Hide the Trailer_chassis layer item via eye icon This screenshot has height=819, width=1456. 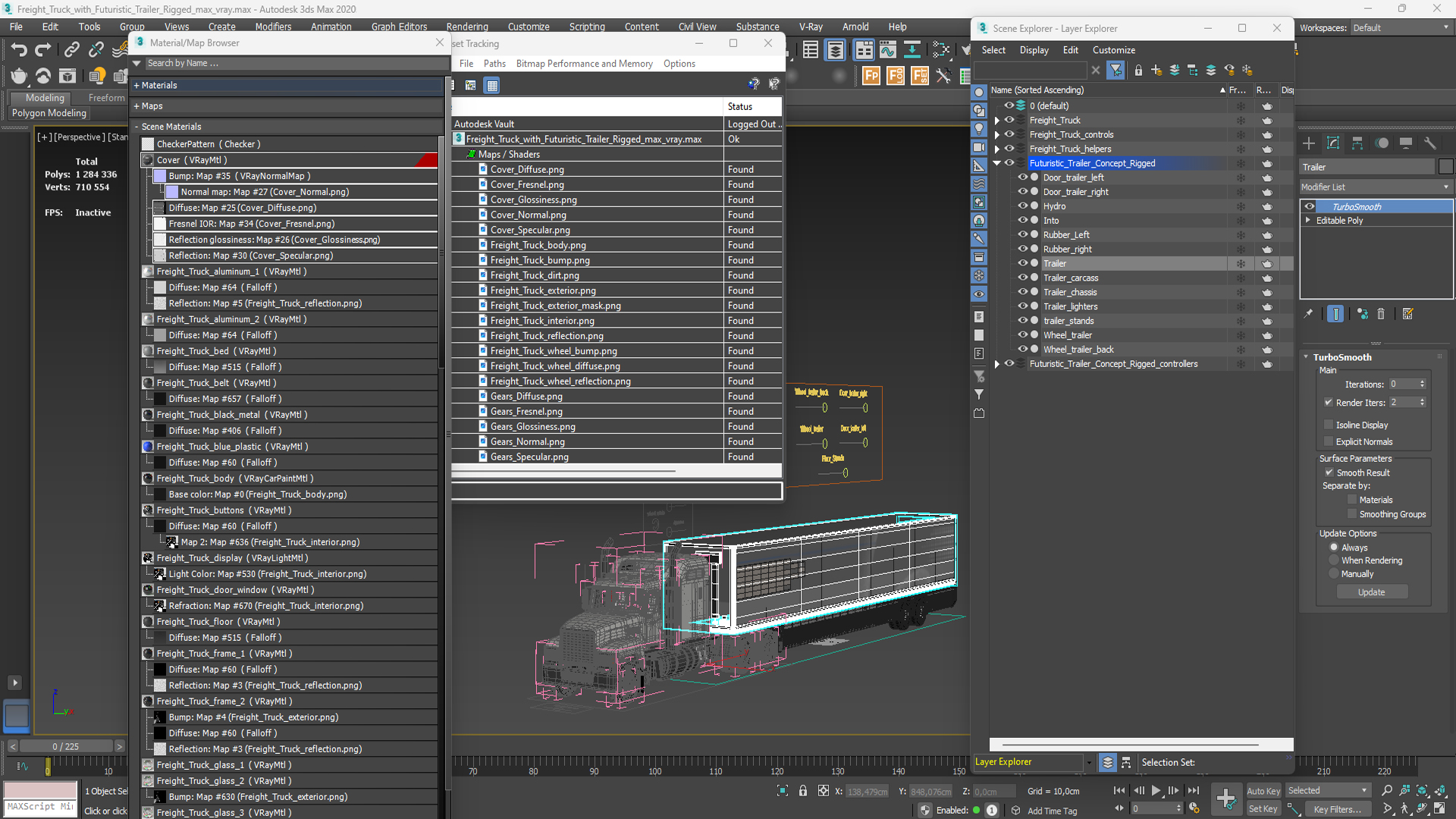pos(1022,292)
